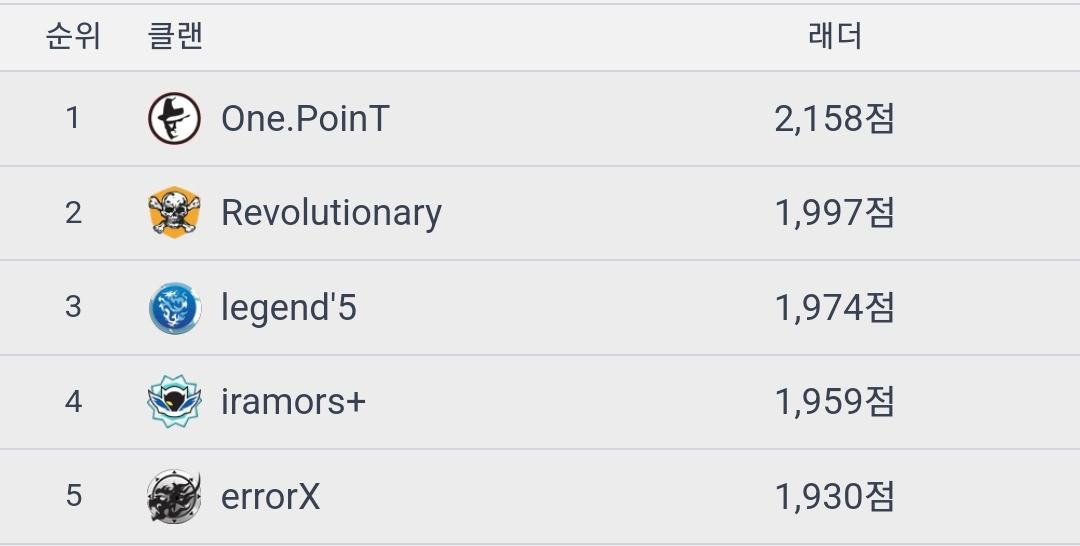Open the Revolutionary clan name link
The image size is (1080, 546).
331,213
